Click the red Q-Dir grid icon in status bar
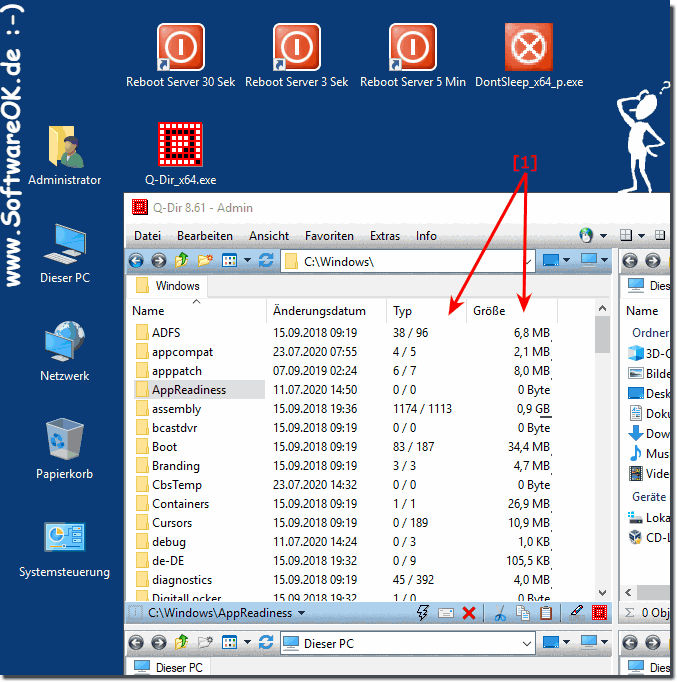677x682 pixels. (599, 613)
